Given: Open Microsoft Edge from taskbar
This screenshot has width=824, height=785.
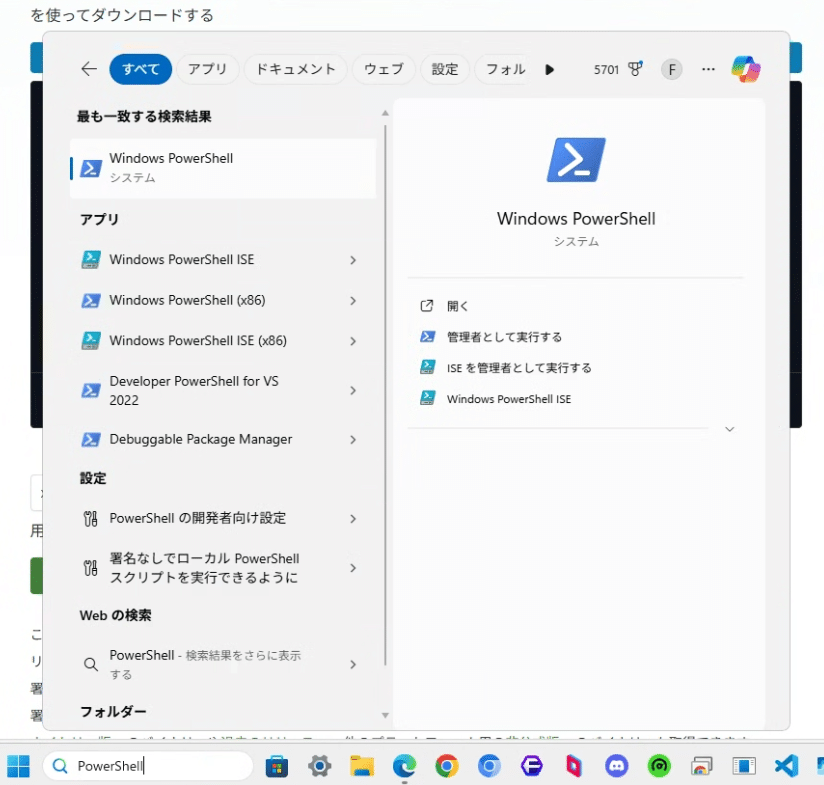Looking at the screenshot, I should (405, 766).
